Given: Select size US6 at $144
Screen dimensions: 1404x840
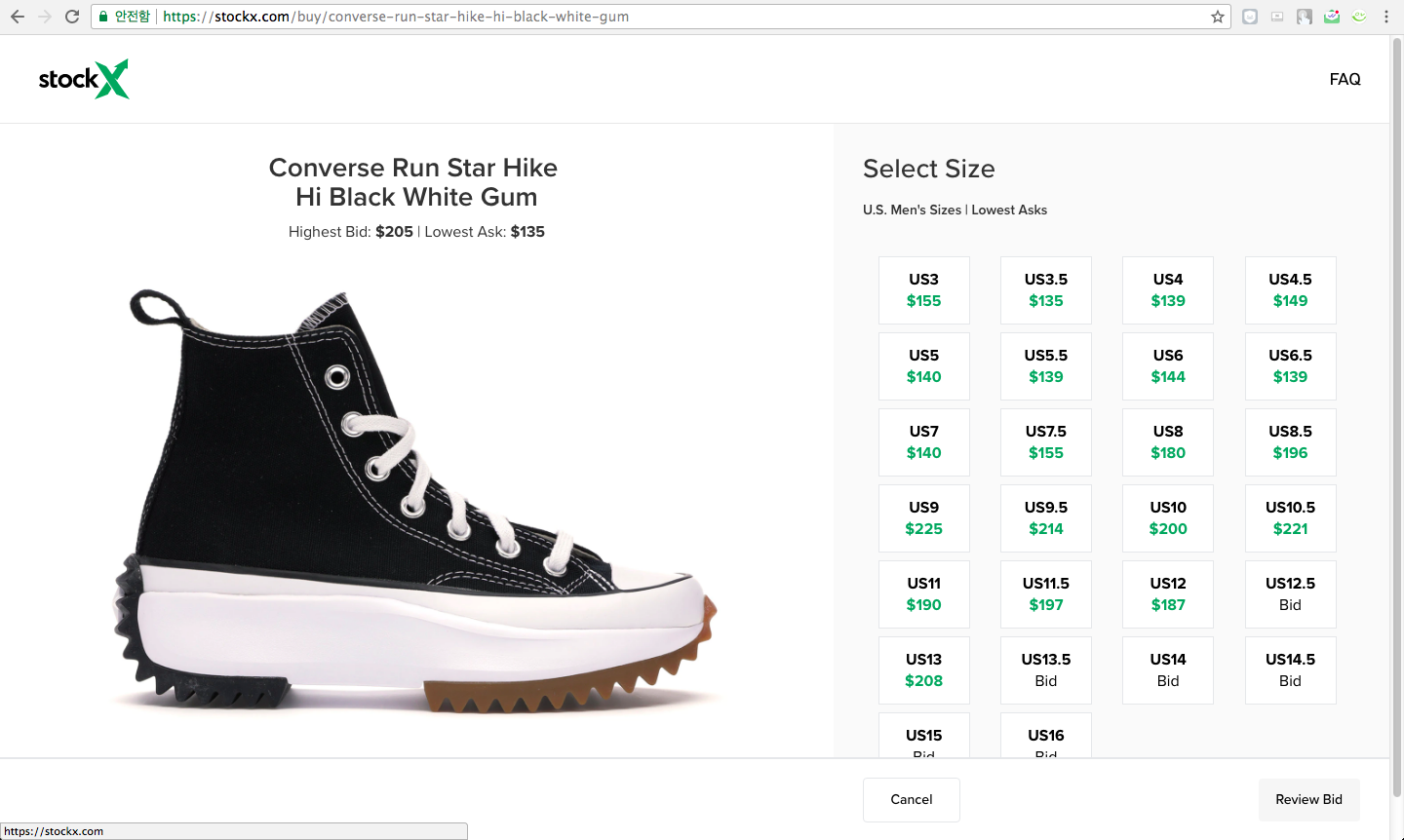Looking at the screenshot, I should (1168, 366).
